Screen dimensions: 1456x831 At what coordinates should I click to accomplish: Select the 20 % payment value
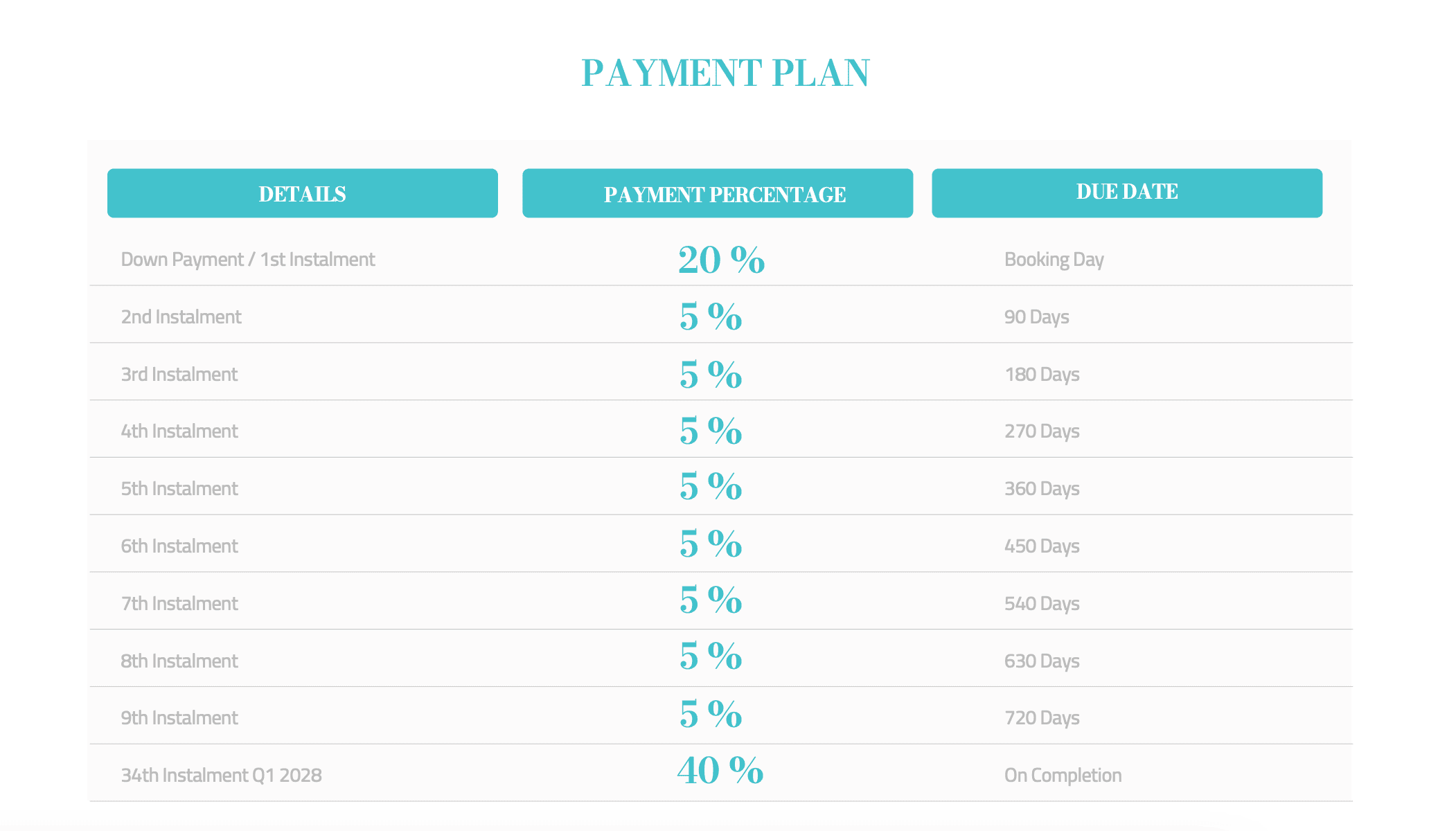coord(720,260)
